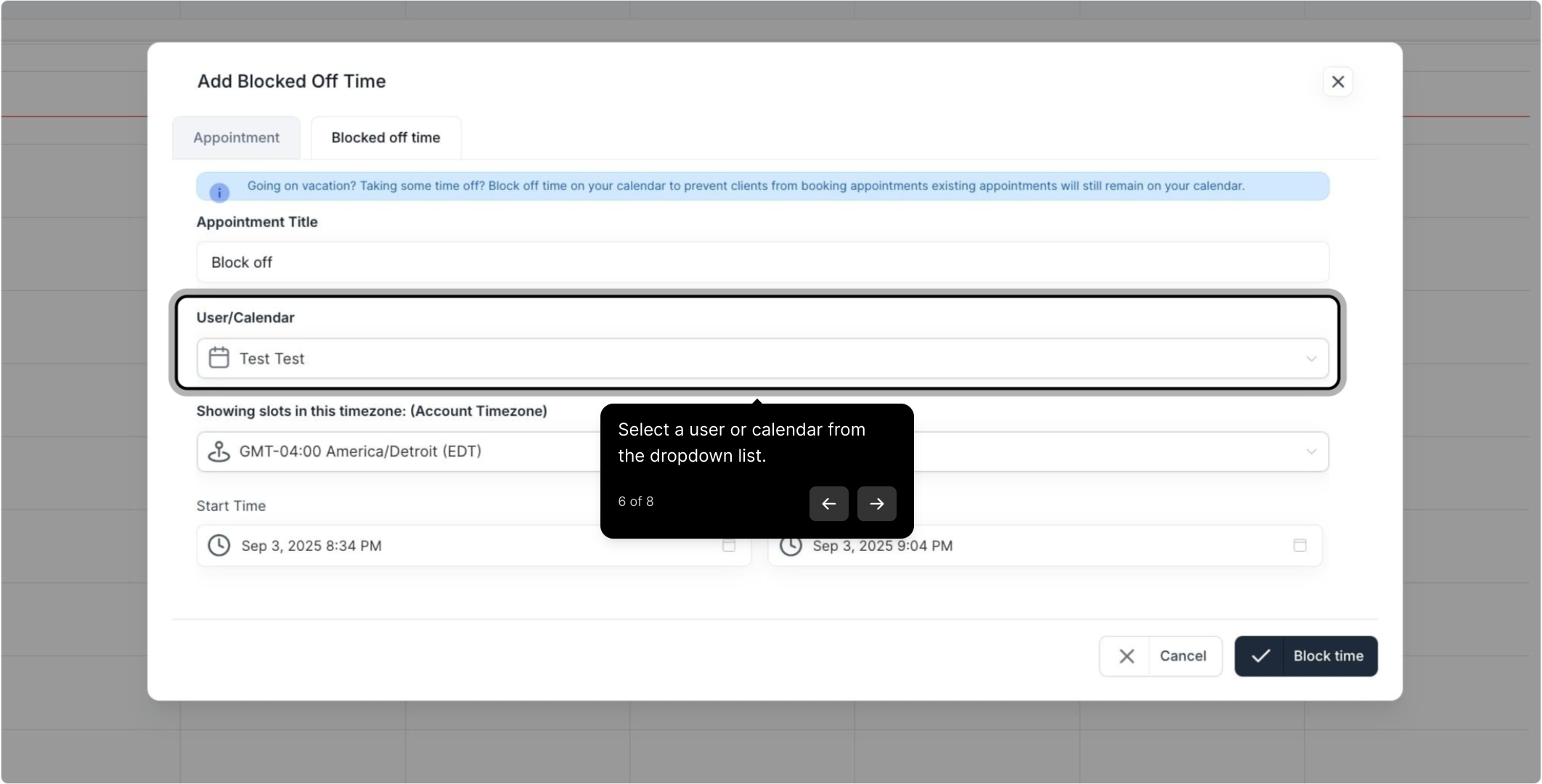The width and height of the screenshot is (1542, 784).
Task: Click the timezone location pin icon
Action: (x=219, y=452)
